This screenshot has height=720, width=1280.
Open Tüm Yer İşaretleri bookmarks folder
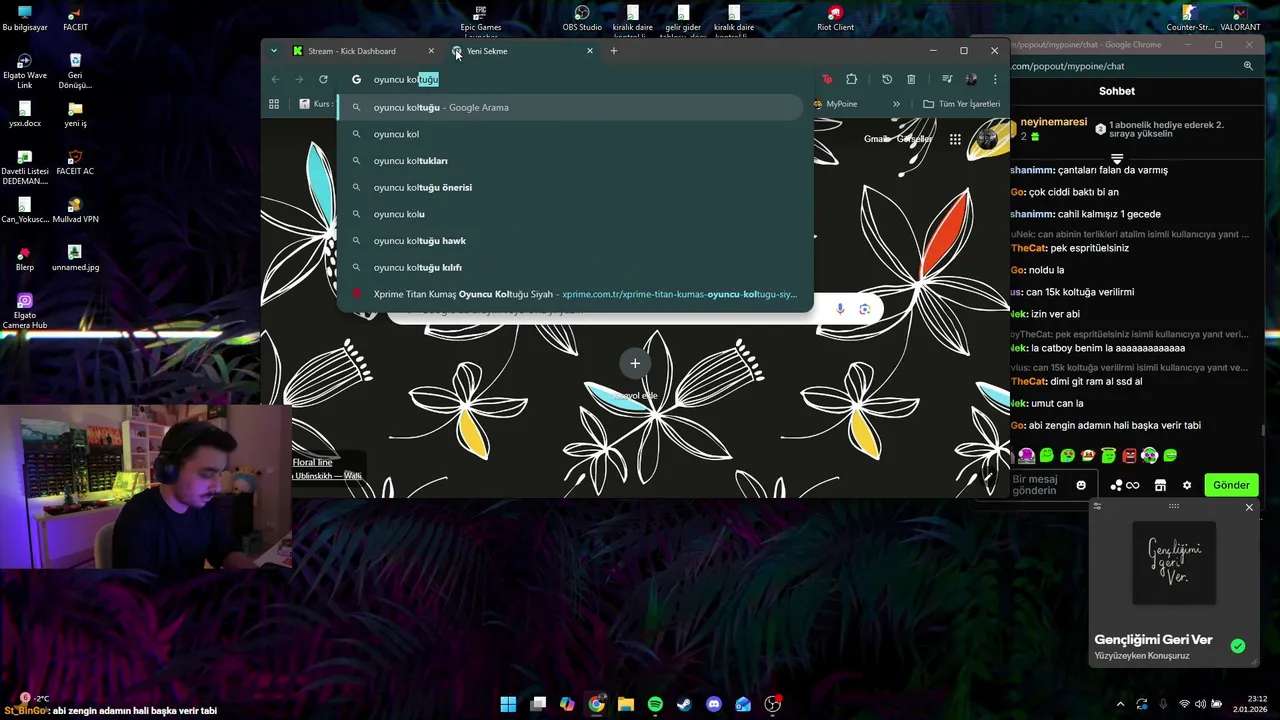961,104
